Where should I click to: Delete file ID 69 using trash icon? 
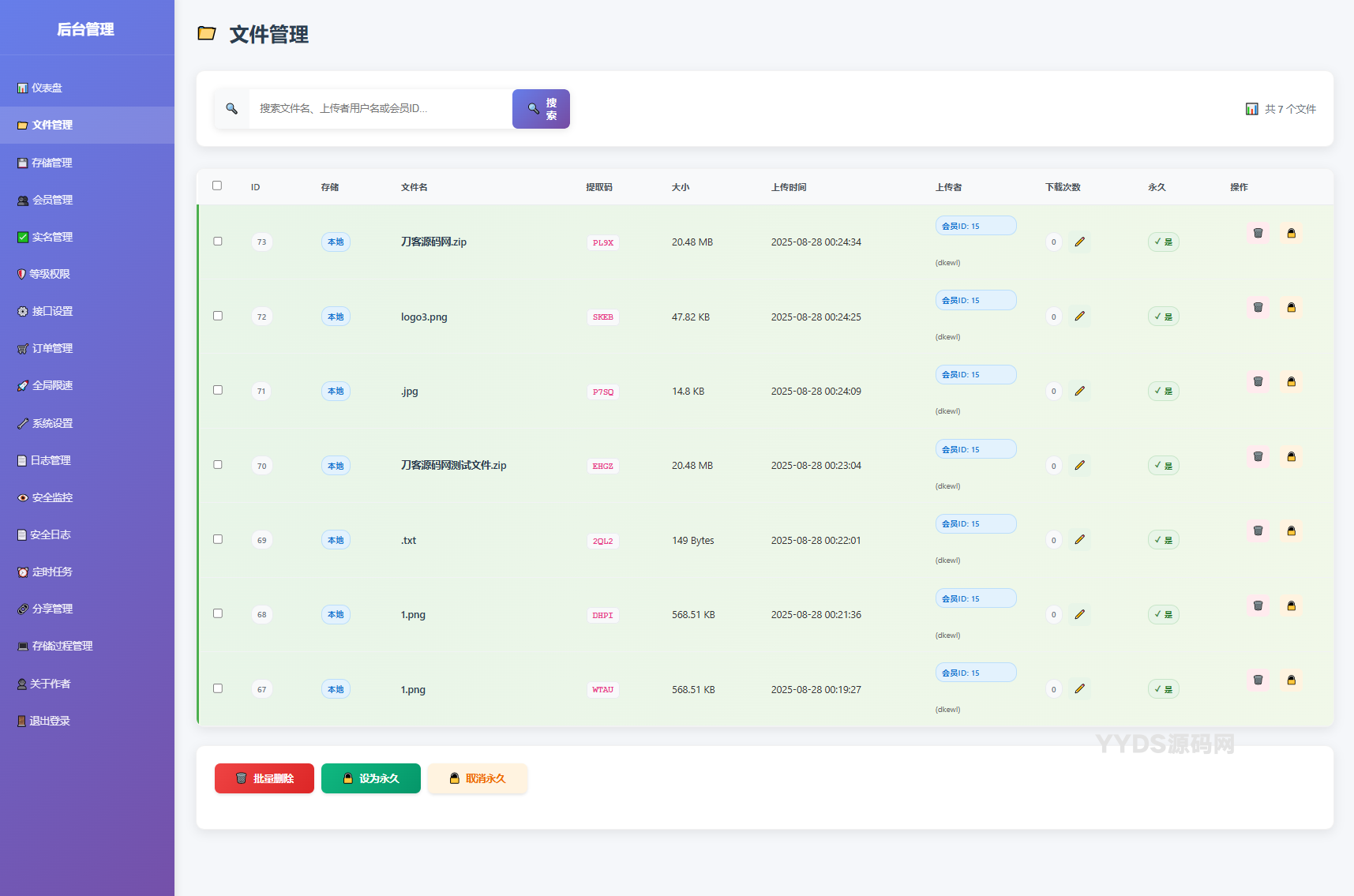point(1258,531)
